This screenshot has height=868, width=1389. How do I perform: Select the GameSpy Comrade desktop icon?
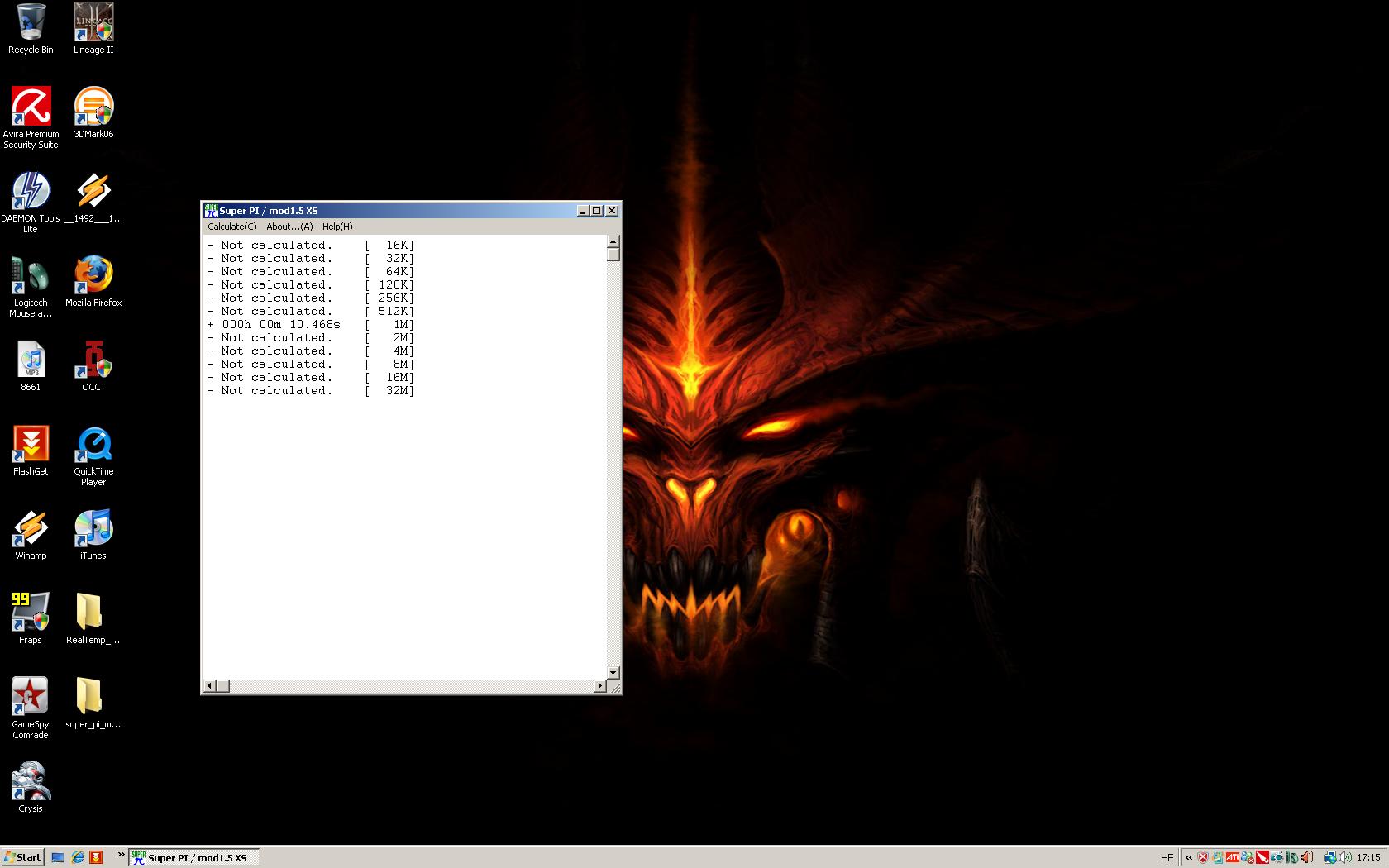31,708
